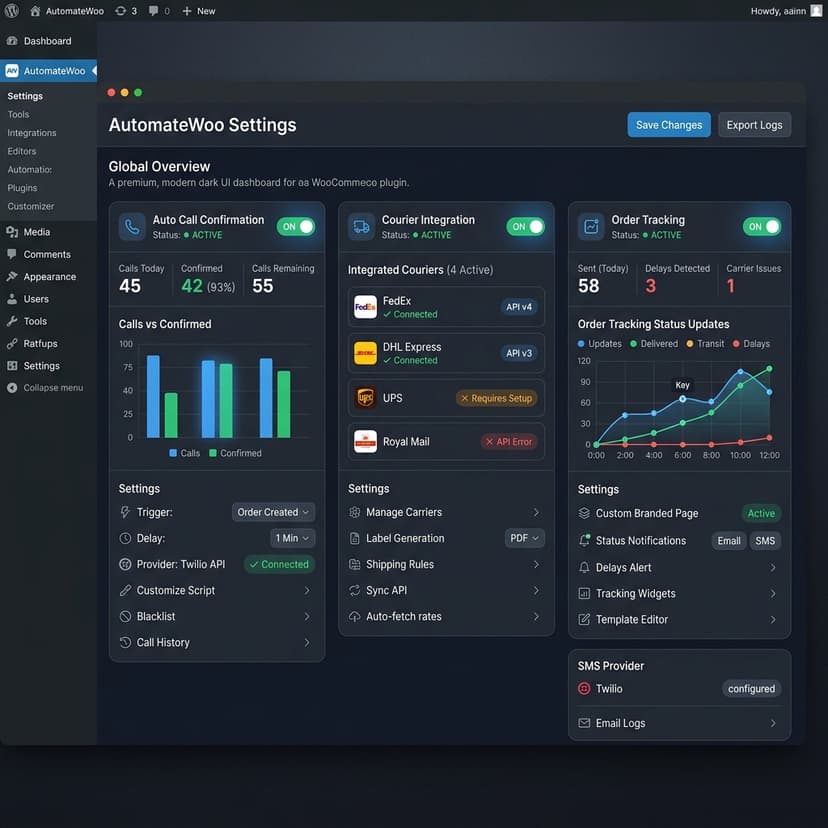
Task: Expand the Delays Alert chevron
Action: pyautogui.click(x=773, y=567)
